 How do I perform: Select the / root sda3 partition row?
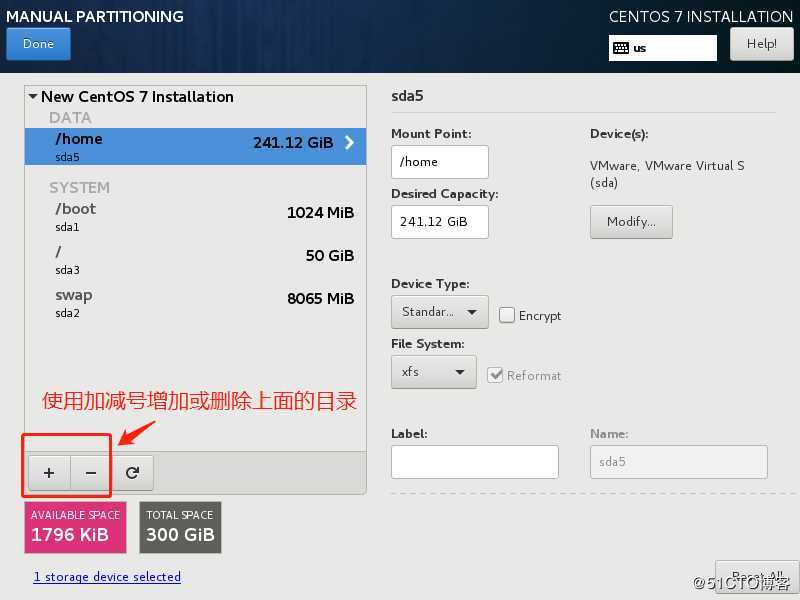tap(195, 260)
